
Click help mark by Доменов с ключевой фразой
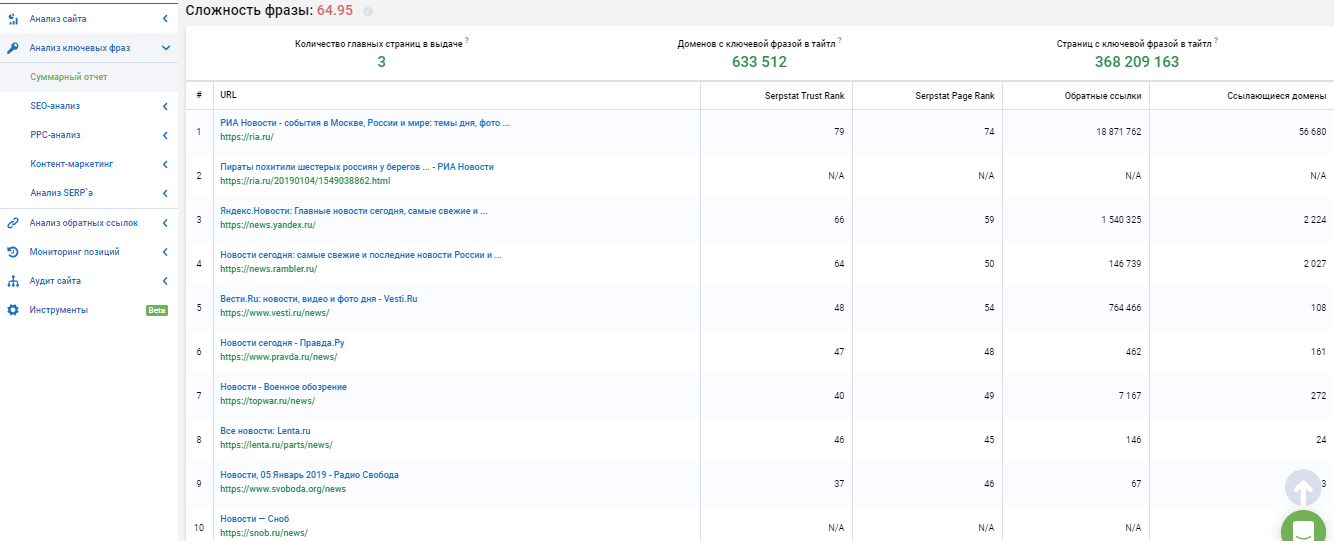coord(840,40)
